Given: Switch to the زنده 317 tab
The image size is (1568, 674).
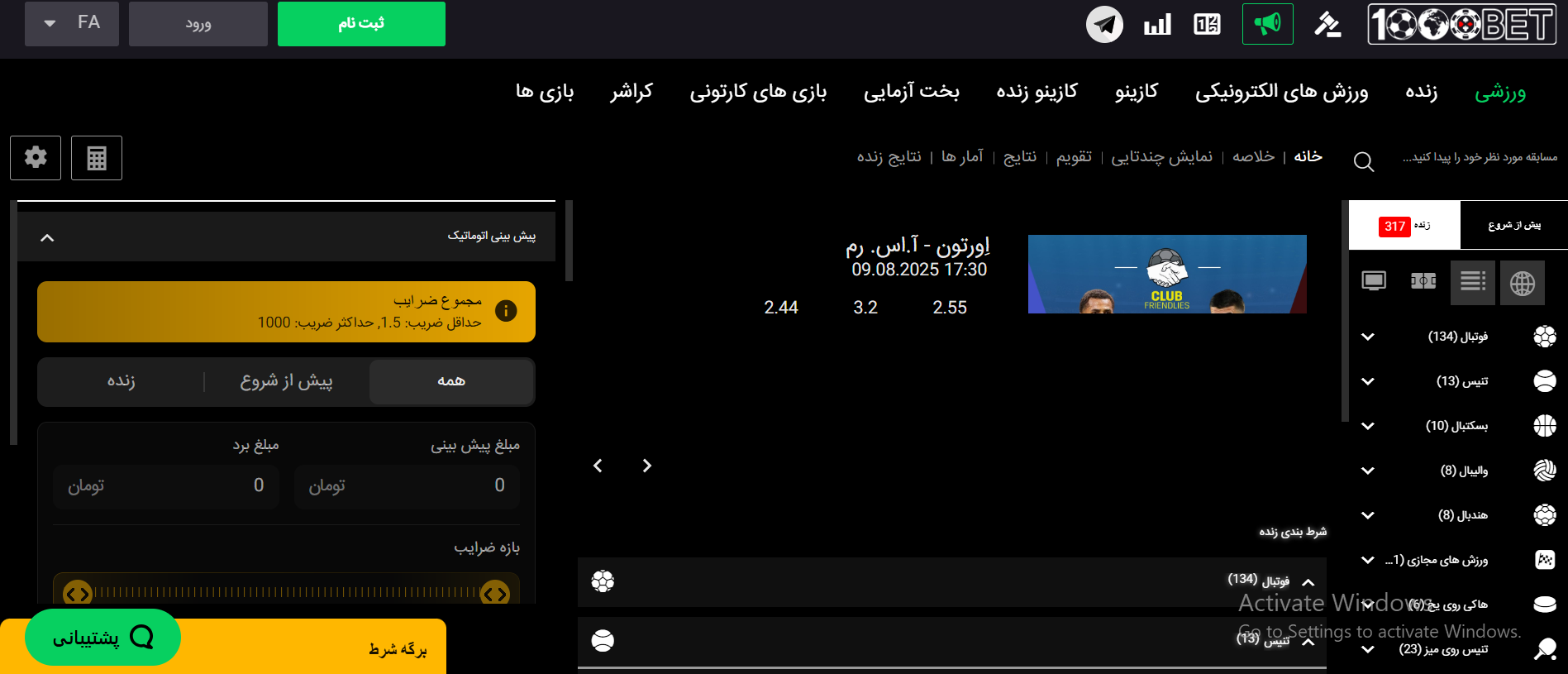Looking at the screenshot, I should 1404,225.
